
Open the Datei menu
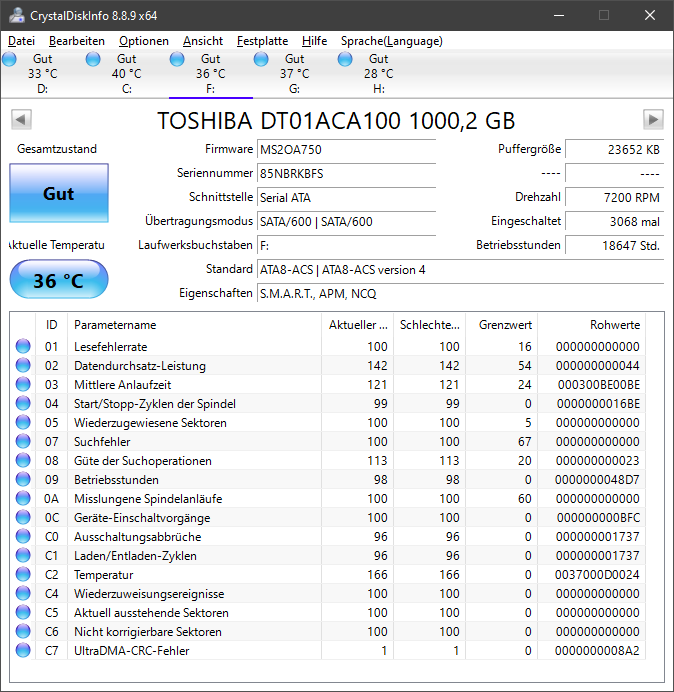coord(21,41)
